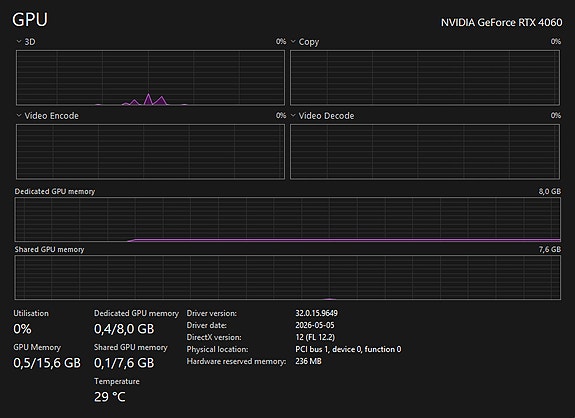Click the 29 °C temperature reading
This screenshot has height=418, width=575.
point(110,397)
